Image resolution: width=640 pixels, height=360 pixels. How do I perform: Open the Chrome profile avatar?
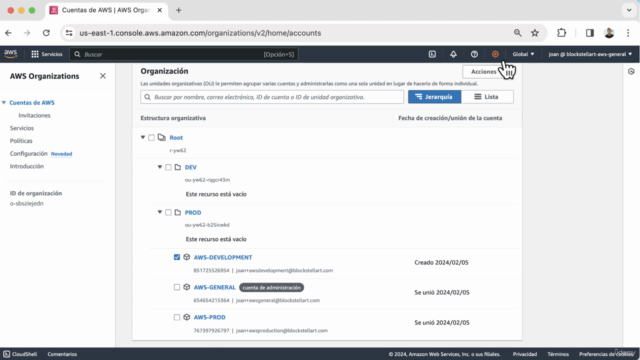point(609,33)
